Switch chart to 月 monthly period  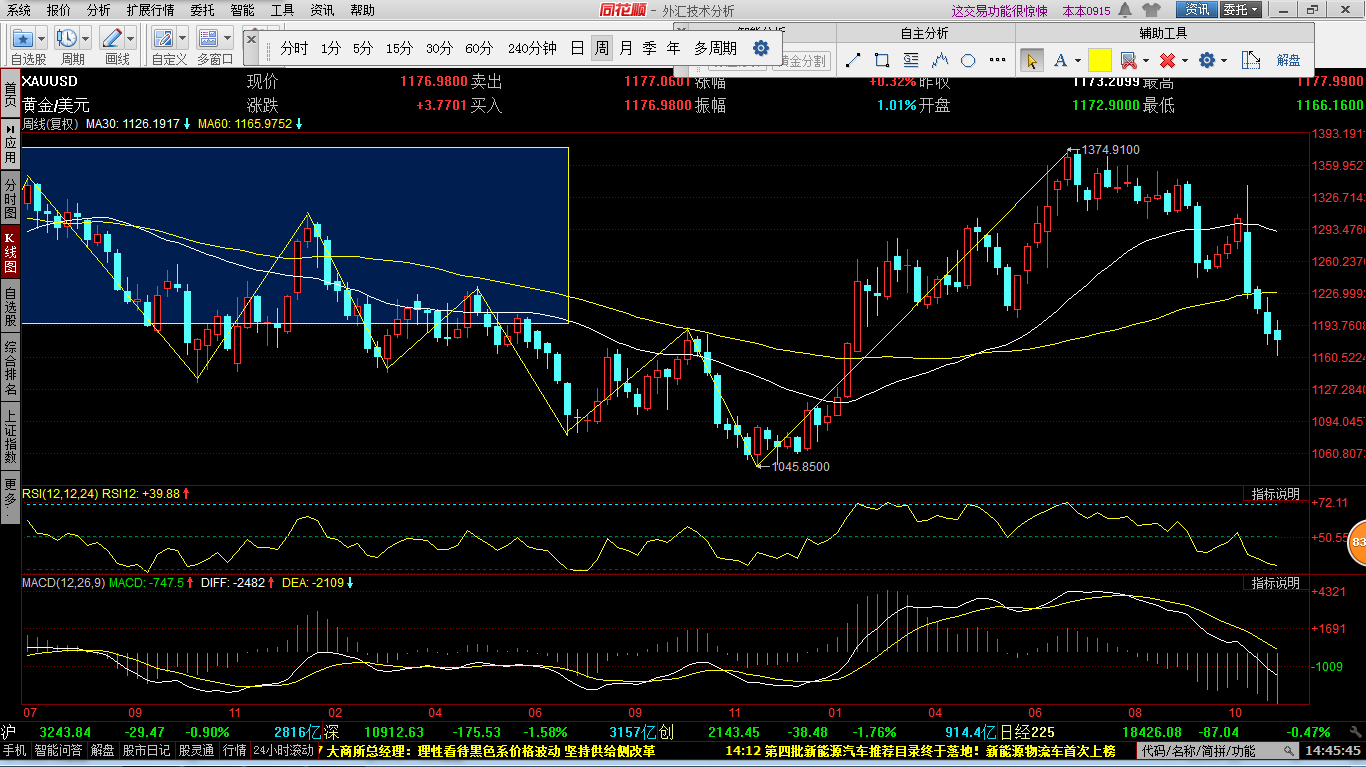(x=626, y=48)
